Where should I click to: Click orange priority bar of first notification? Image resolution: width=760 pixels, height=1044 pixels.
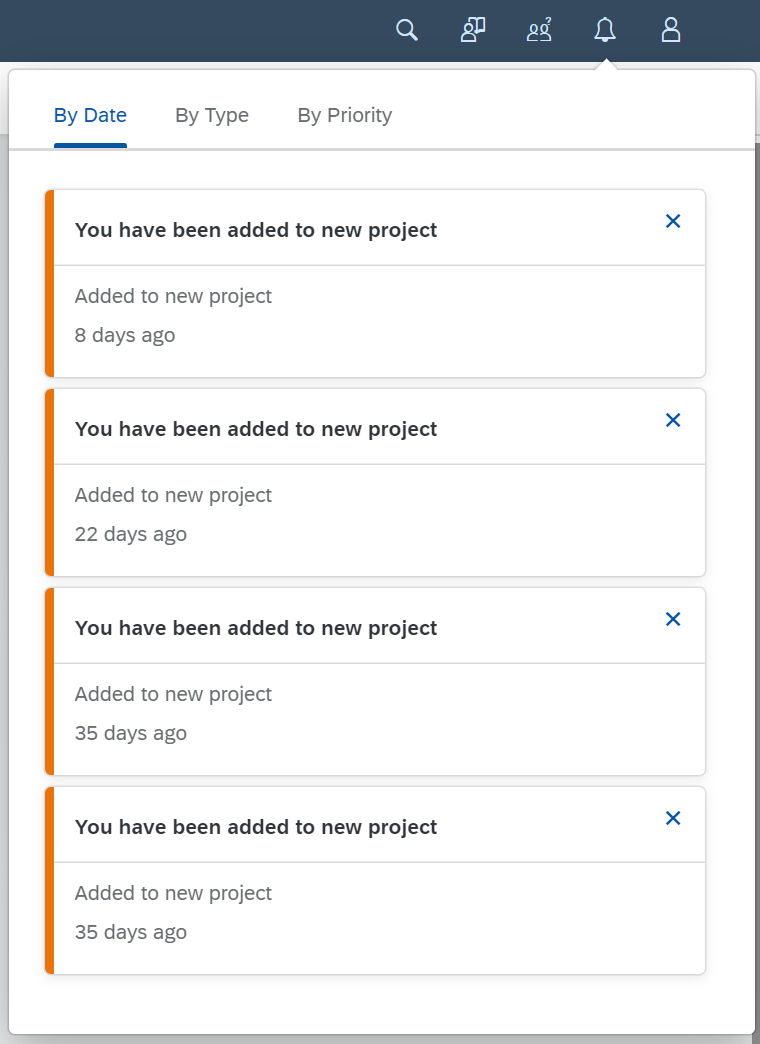(49, 284)
